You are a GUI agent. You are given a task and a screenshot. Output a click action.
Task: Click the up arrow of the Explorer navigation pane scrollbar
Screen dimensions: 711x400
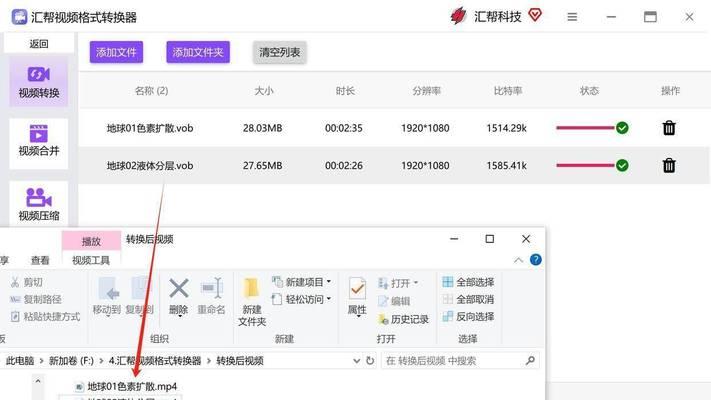coord(38,381)
